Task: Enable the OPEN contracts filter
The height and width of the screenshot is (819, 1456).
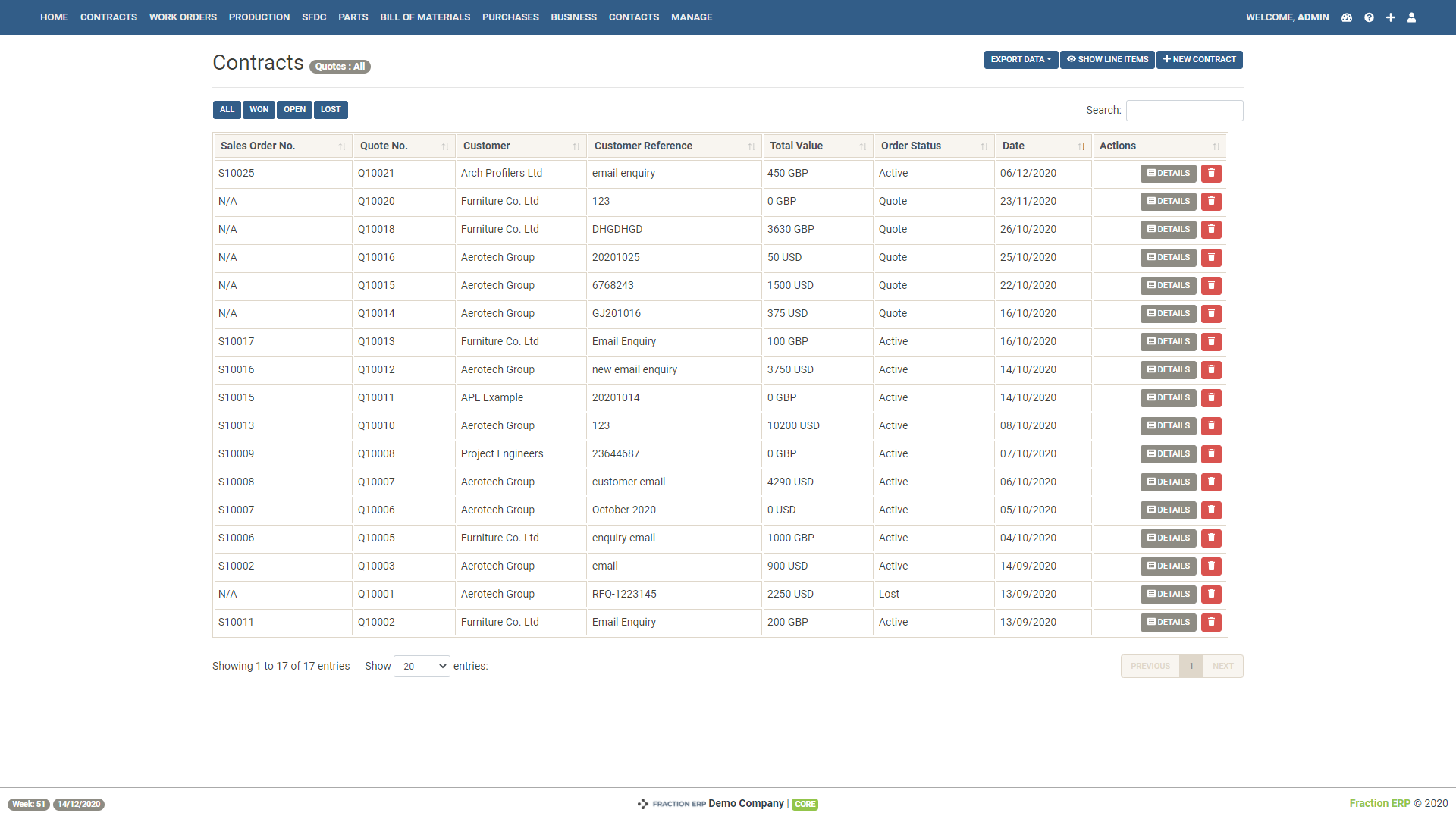Action: click(294, 109)
